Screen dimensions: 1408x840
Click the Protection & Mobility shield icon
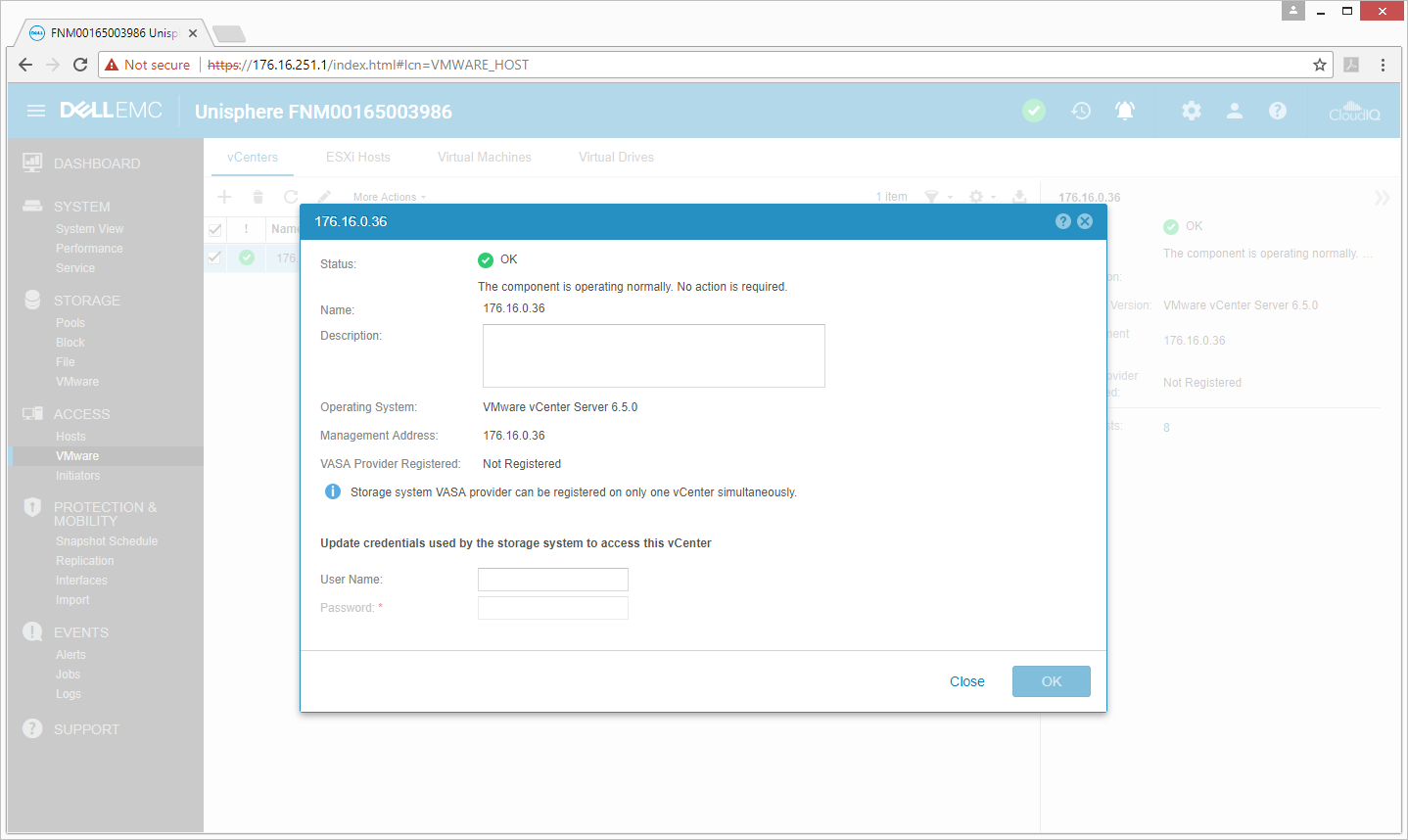[x=32, y=507]
